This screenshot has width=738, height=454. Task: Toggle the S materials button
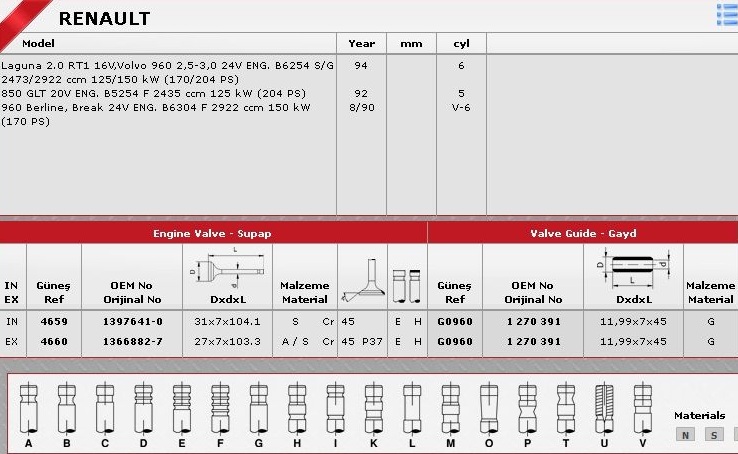(714, 434)
